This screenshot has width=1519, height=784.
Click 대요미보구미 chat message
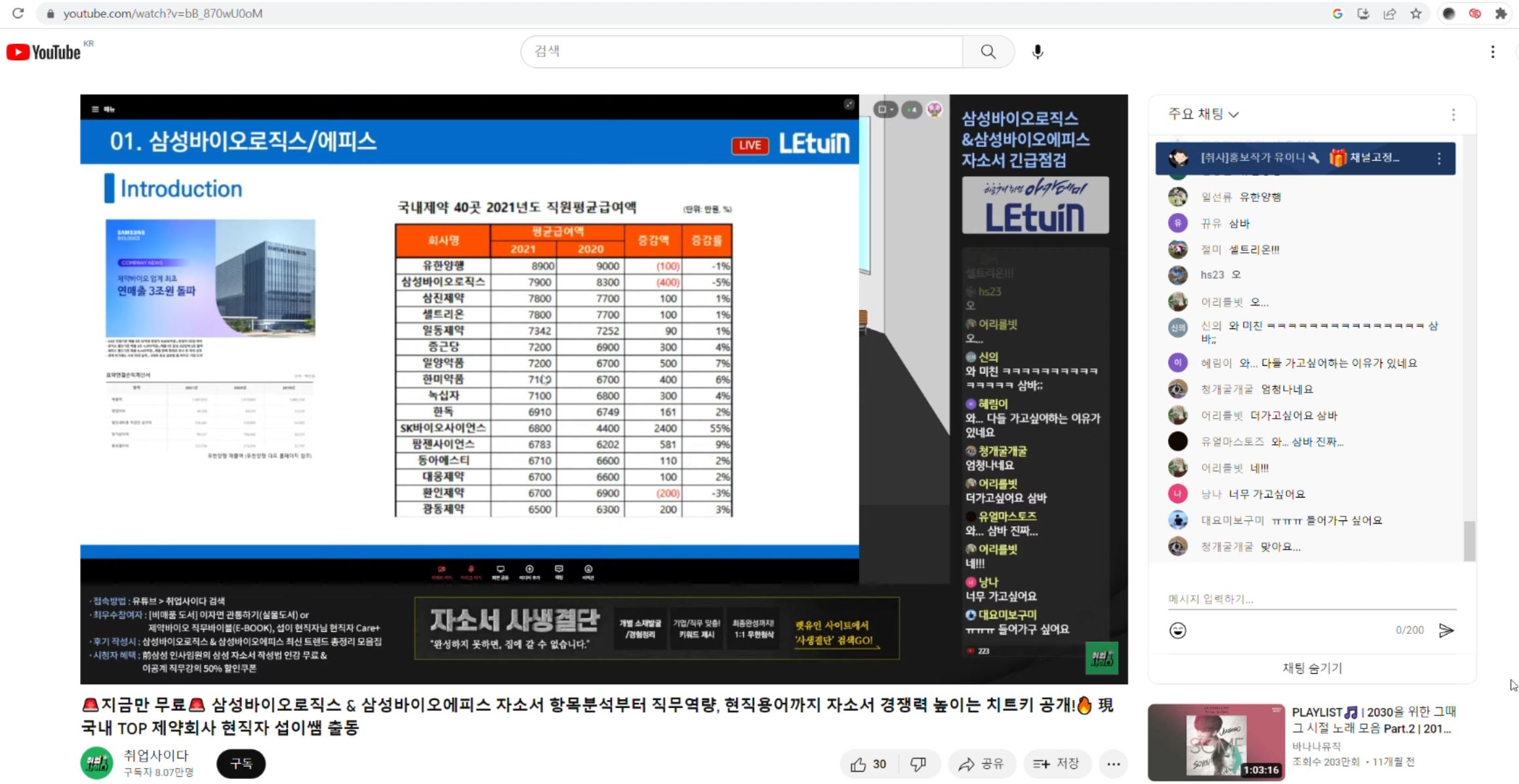coord(1327,520)
